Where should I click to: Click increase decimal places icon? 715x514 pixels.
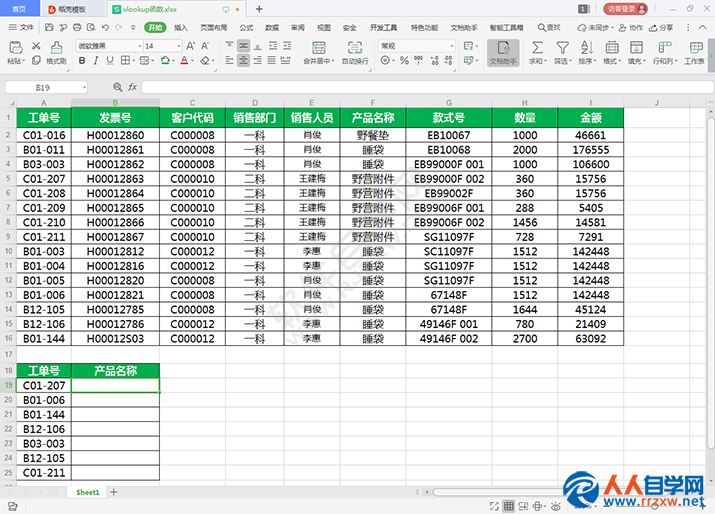[x=434, y=60]
